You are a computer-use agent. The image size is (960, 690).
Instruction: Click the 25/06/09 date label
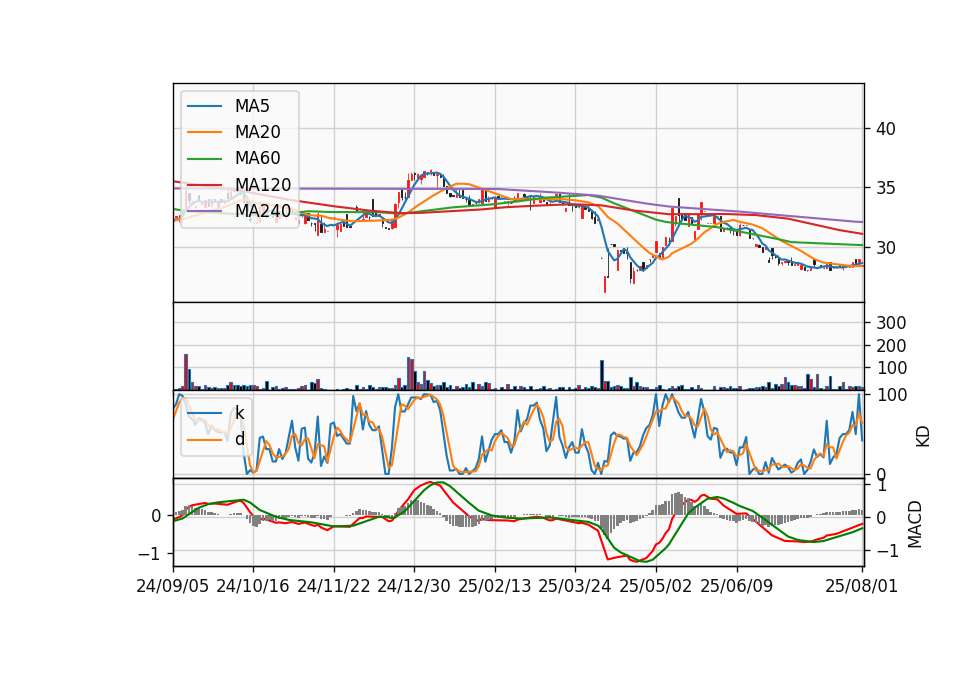(737, 586)
